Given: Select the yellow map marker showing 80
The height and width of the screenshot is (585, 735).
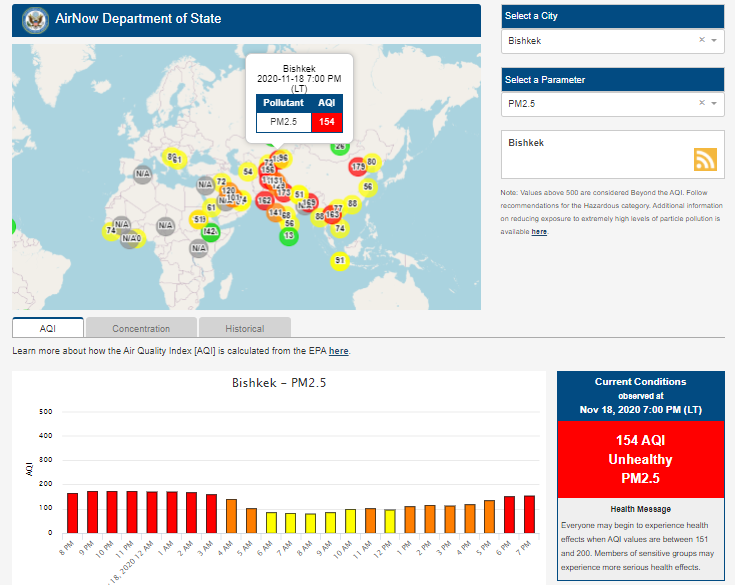Looking at the screenshot, I should tap(372, 161).
